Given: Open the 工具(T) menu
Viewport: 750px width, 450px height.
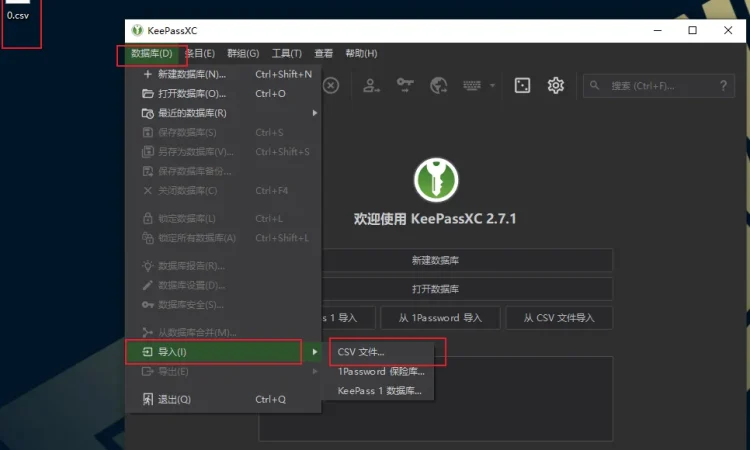Looking at the screenshot, I should point(287,54).
